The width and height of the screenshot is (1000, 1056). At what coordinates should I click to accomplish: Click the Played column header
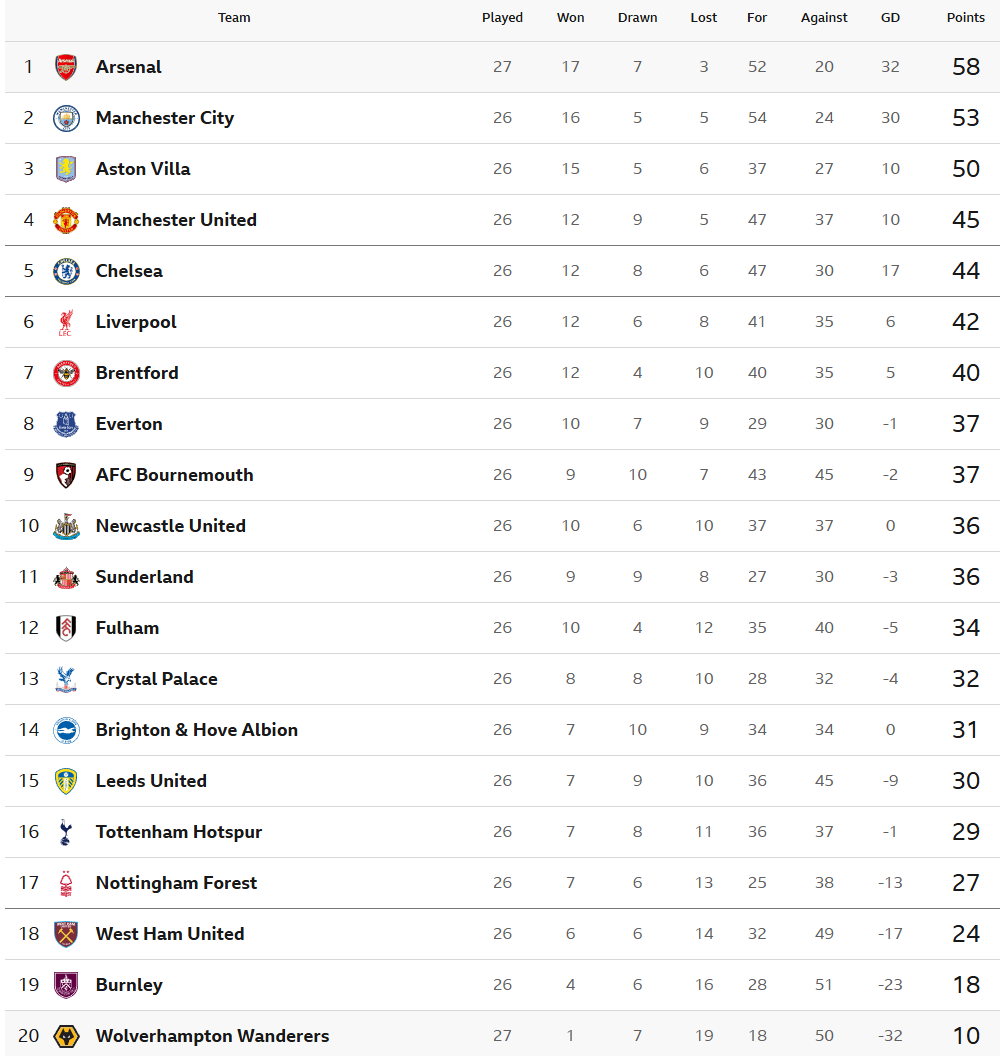[502, 18]
